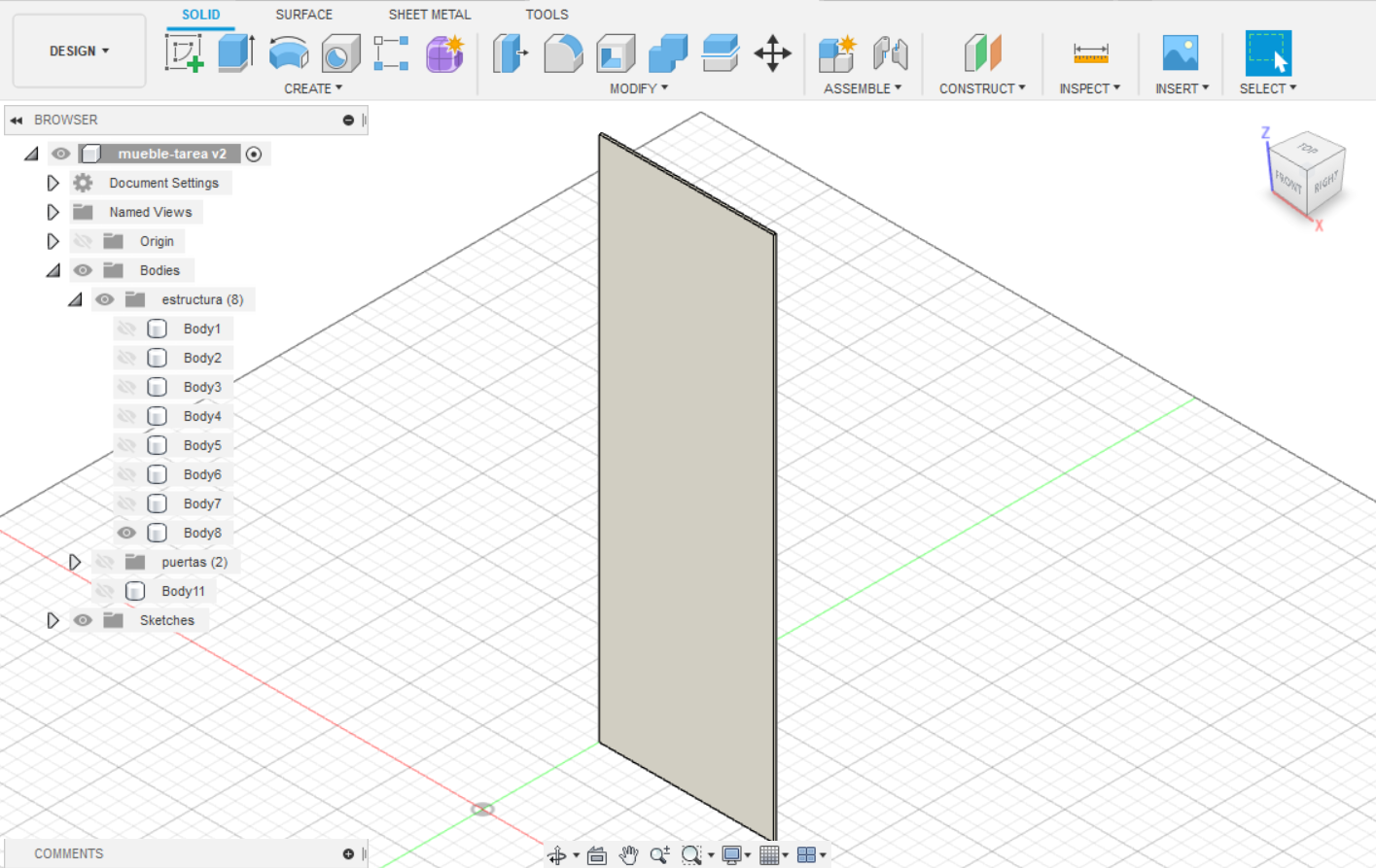Open the CREATE dropdown menu
Viewport: 1376px width, 868px height.
(x=313, y=88)
